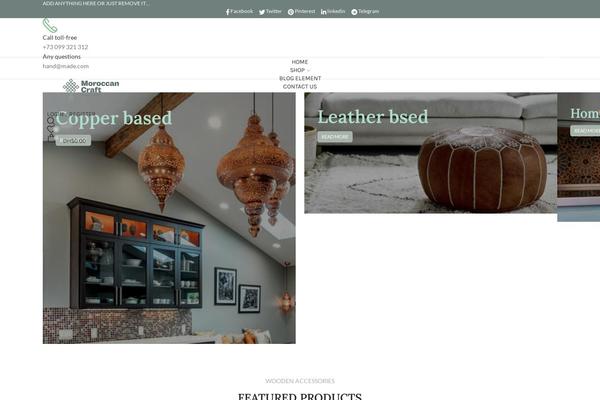Screen dimensions: 600x400
Task: Go to the HOME menu item
Action: 300,62
